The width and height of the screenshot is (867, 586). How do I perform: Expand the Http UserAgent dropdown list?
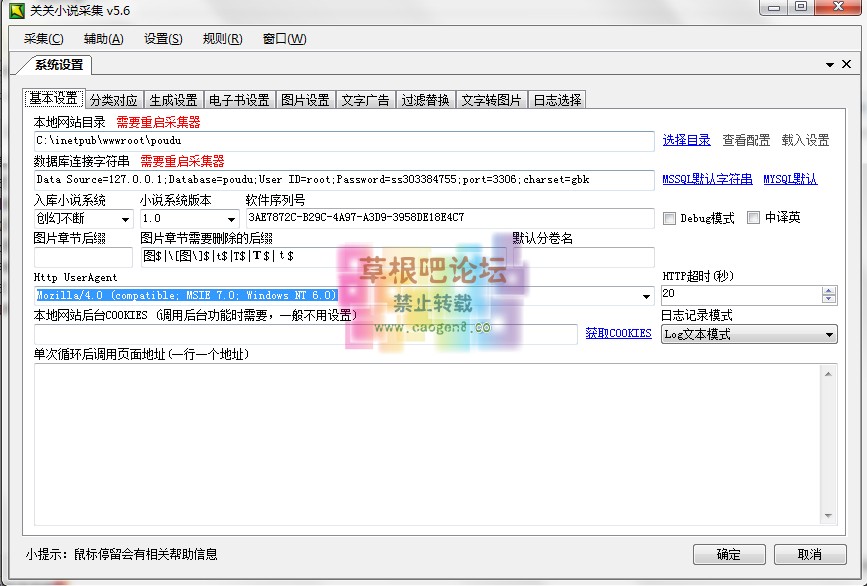coord(647,296)
